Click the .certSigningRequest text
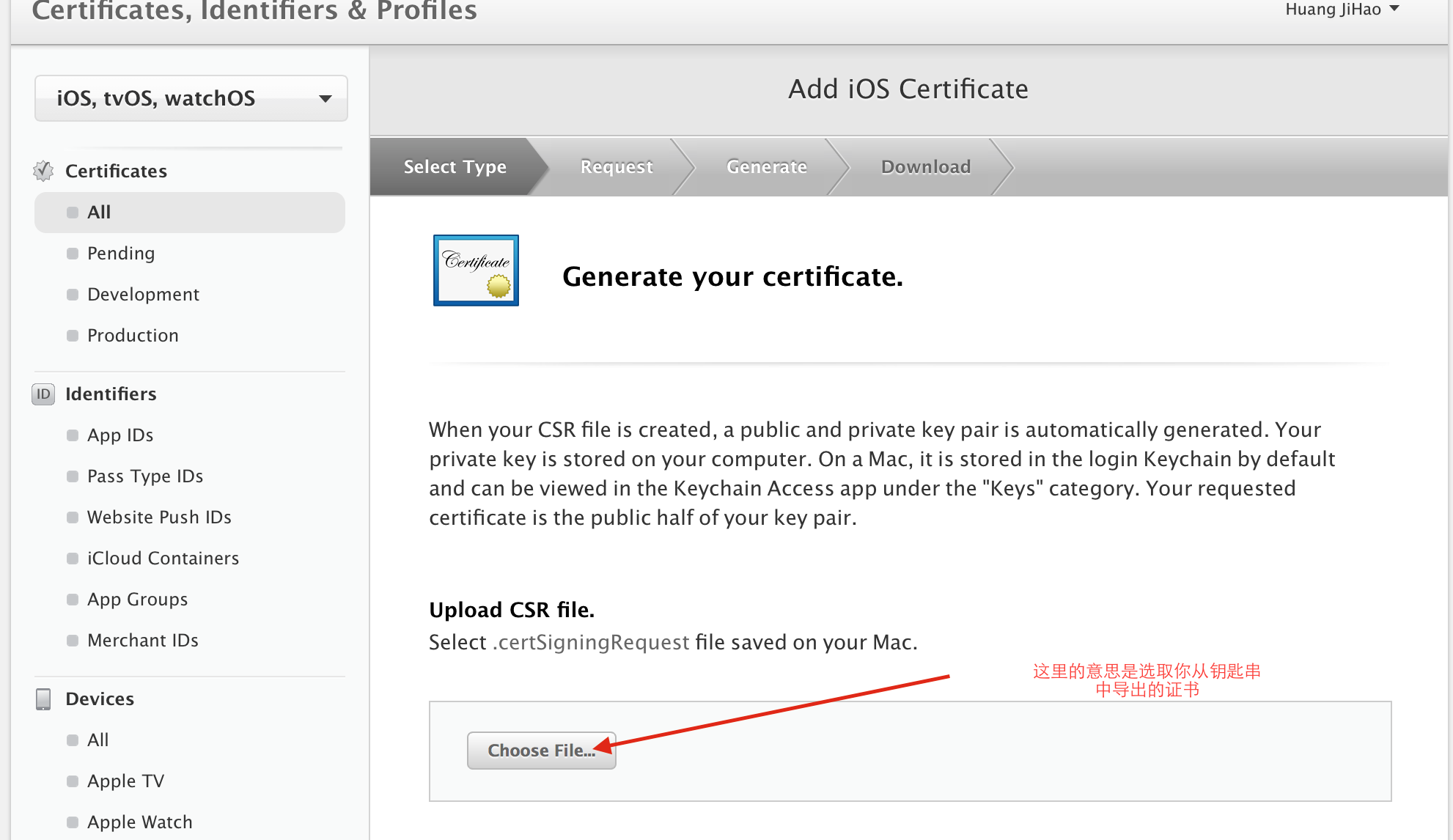The height and width of the screenshot is (840, 1453). 591,643
